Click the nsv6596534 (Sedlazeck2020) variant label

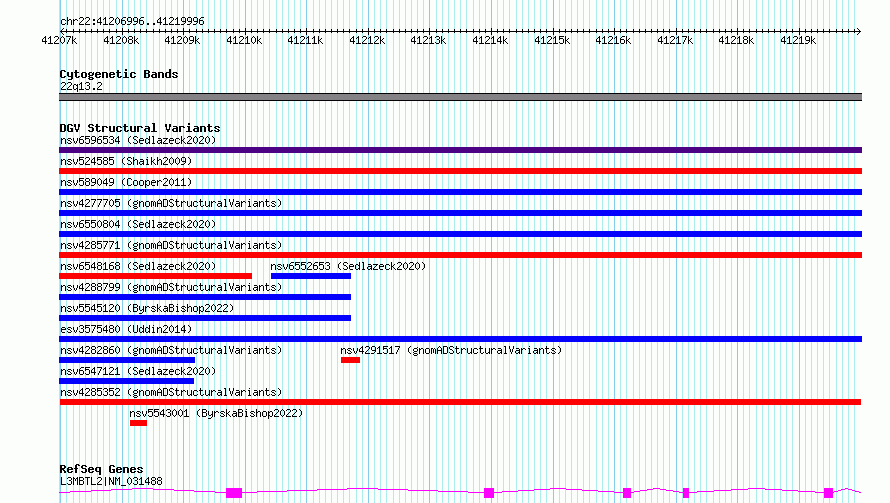[x=138, y=140]
